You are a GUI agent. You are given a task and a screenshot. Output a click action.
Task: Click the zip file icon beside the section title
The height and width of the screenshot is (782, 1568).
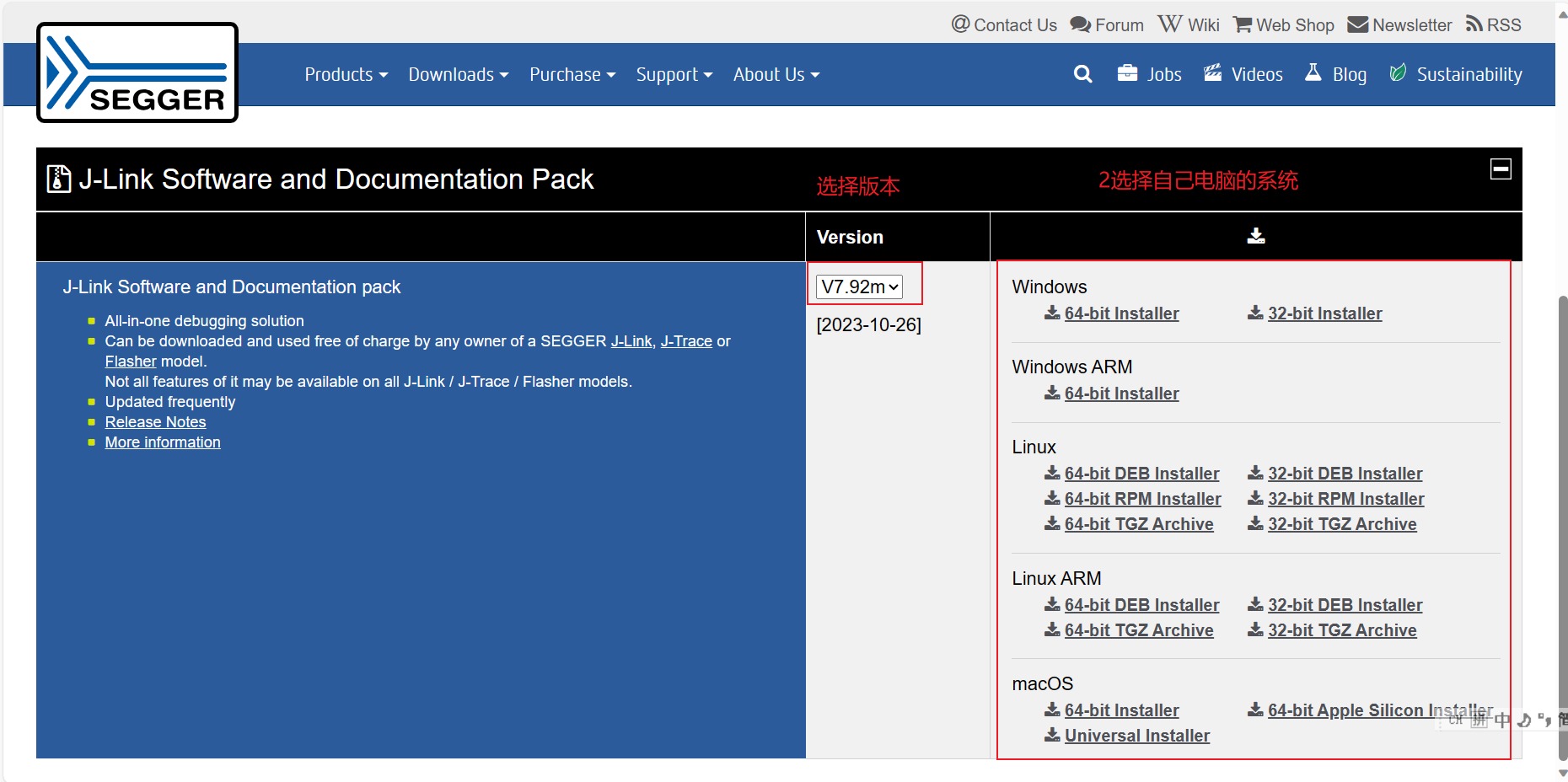tap(59, 179)
